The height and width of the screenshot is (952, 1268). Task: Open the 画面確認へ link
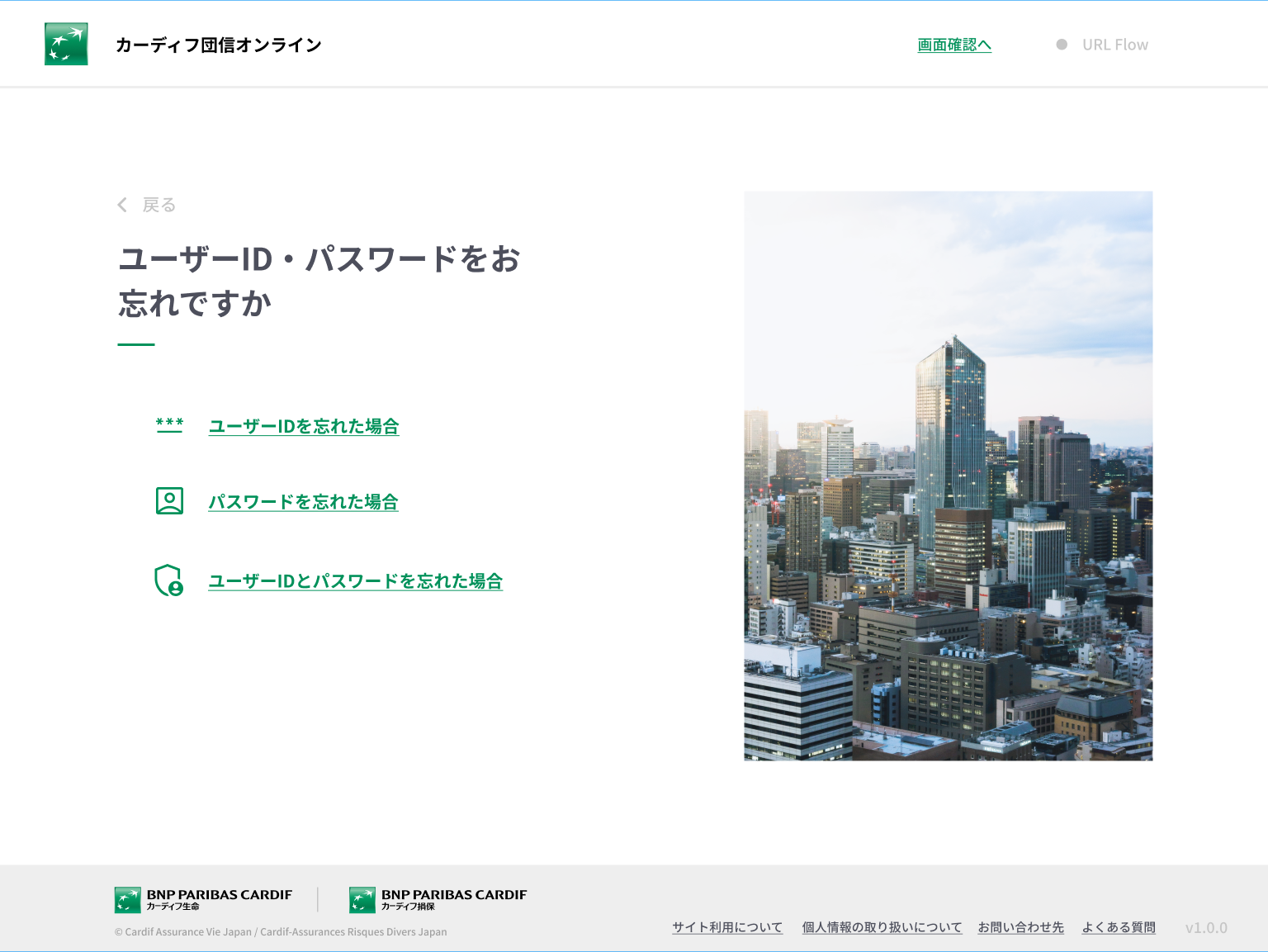click(x=954, y=45)
